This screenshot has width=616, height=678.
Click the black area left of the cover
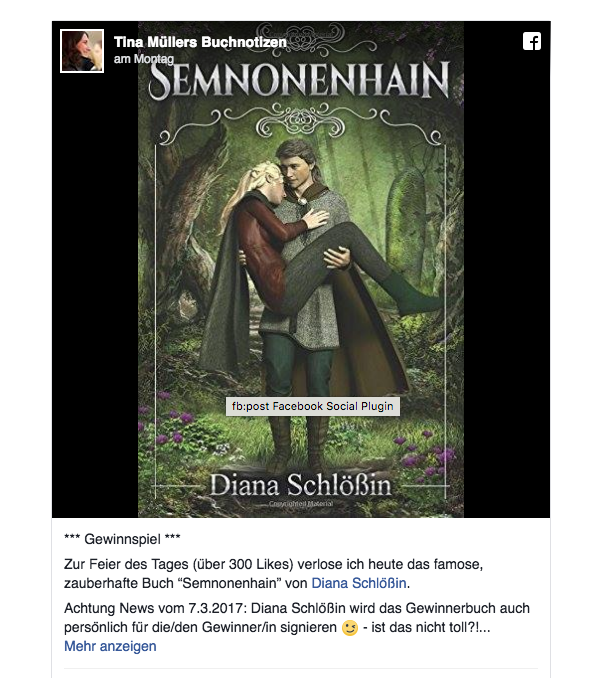(95, 294)
